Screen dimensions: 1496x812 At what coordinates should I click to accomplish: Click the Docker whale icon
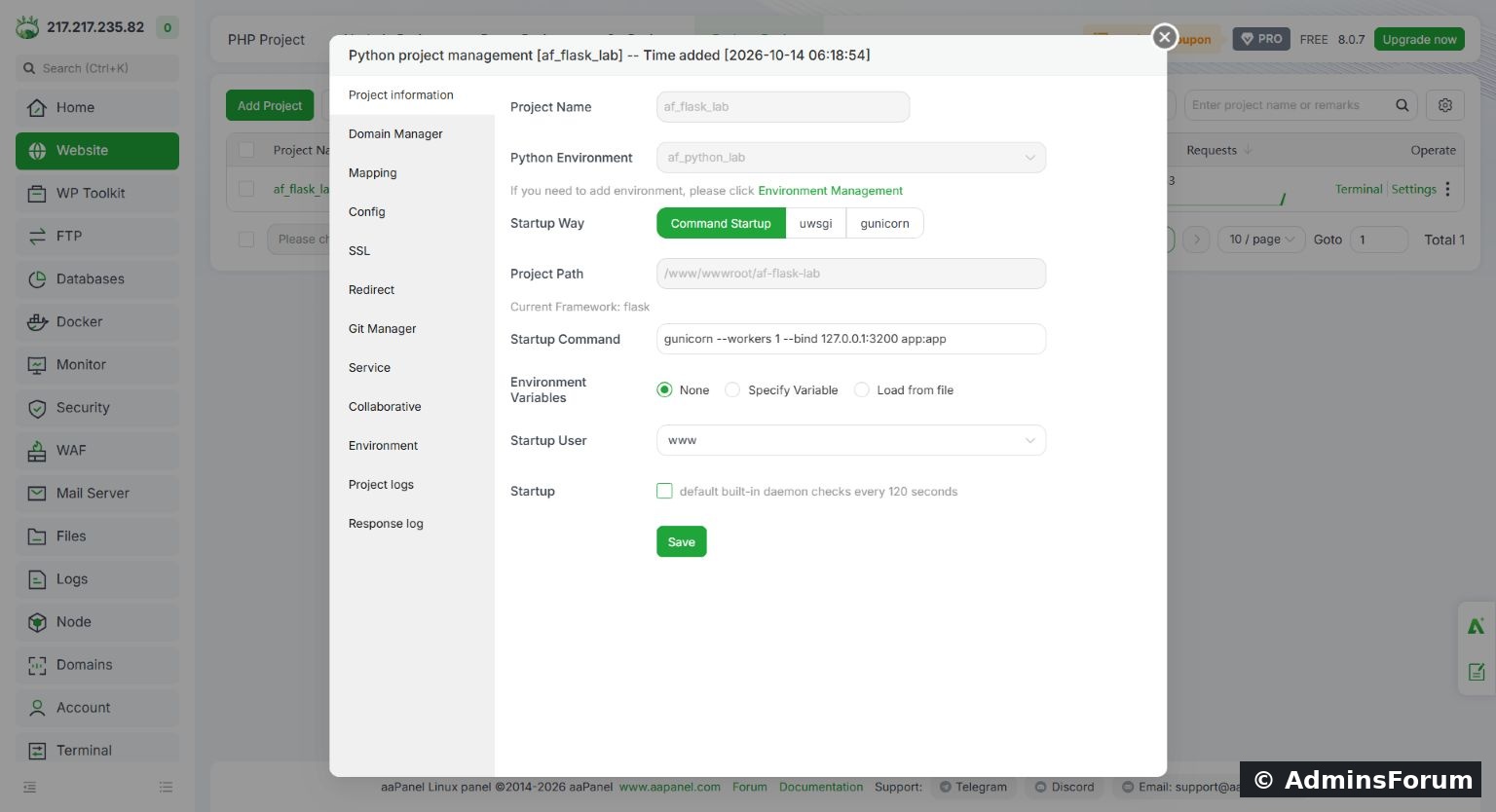click(x=37, y=322)
